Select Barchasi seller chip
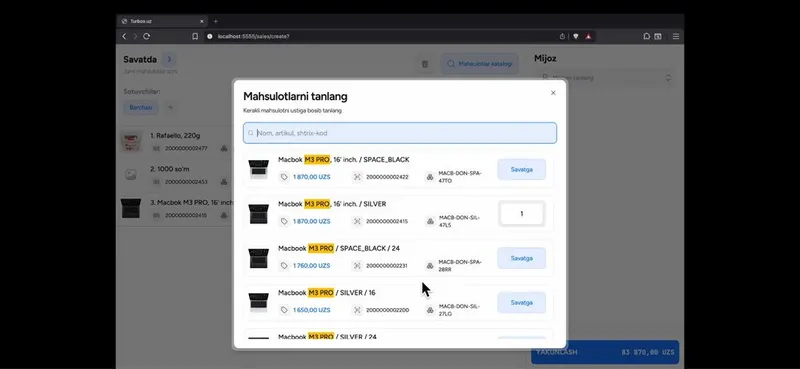 (x=141, y=108)
